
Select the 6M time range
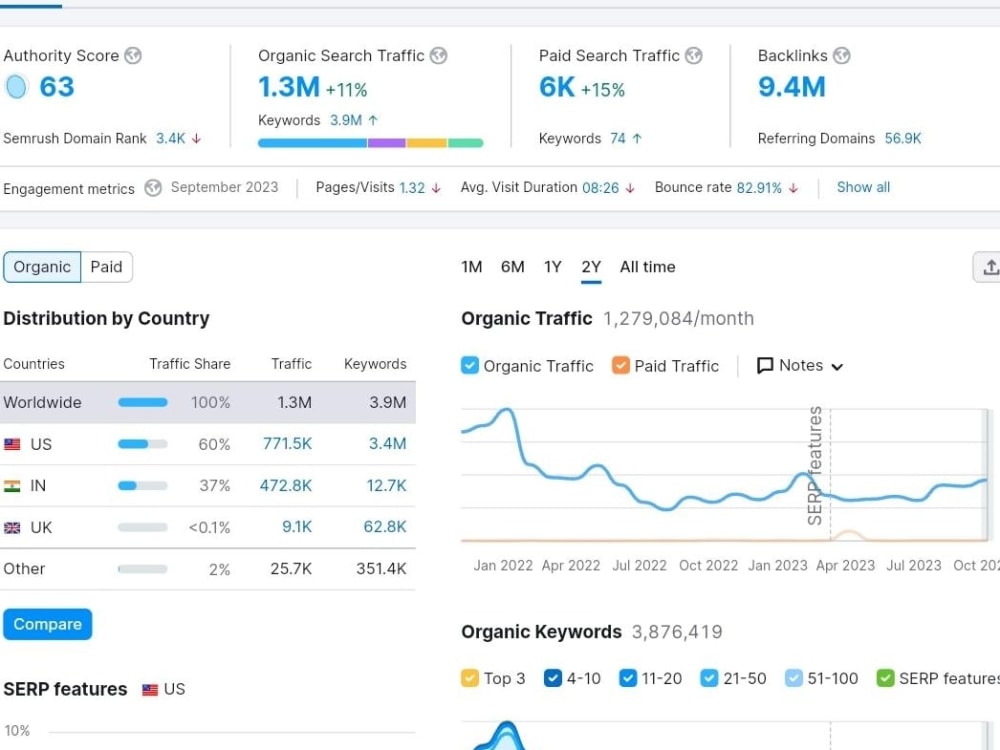(x=513, y=267)
